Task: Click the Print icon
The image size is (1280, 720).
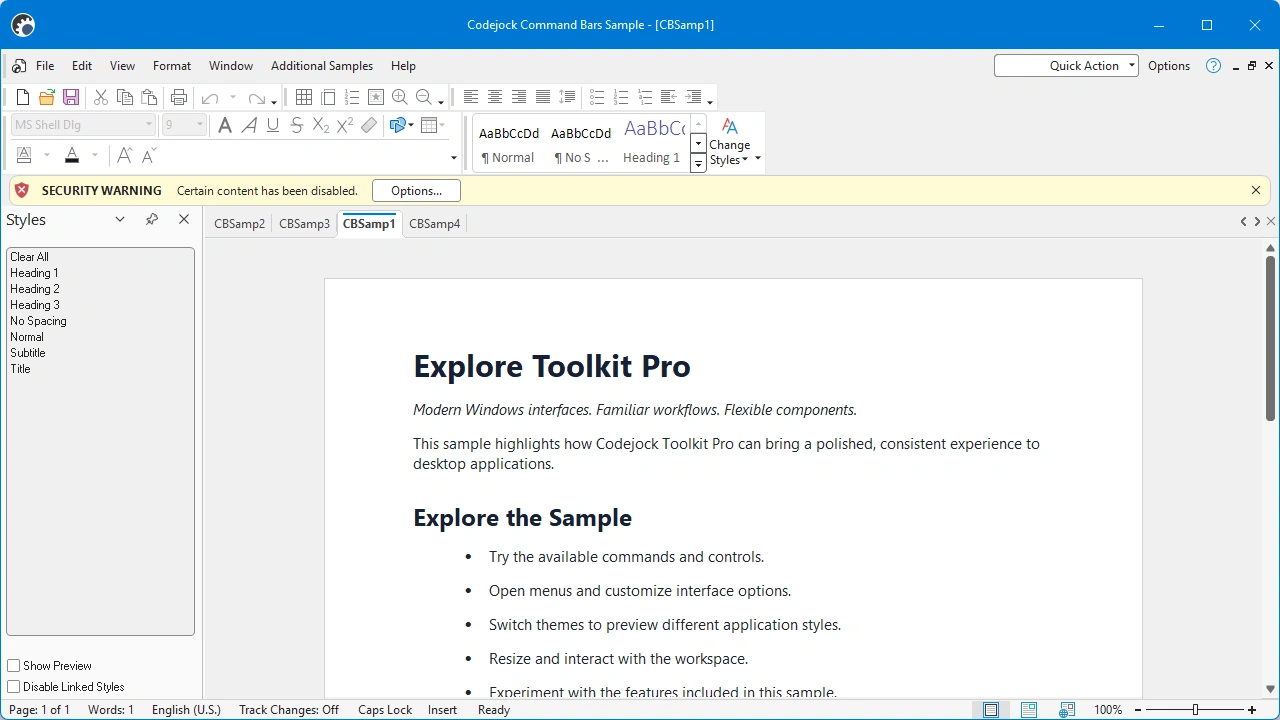Action: point(179,97)
